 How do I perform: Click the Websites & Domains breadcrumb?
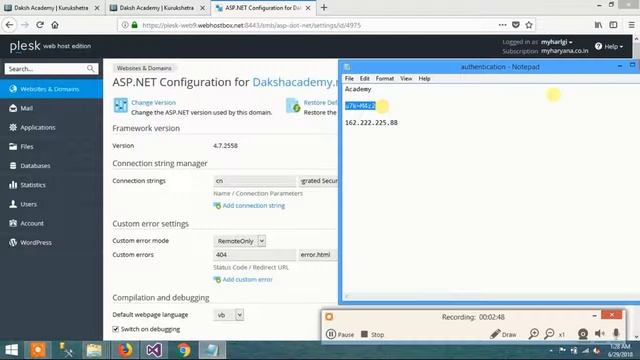144,68
